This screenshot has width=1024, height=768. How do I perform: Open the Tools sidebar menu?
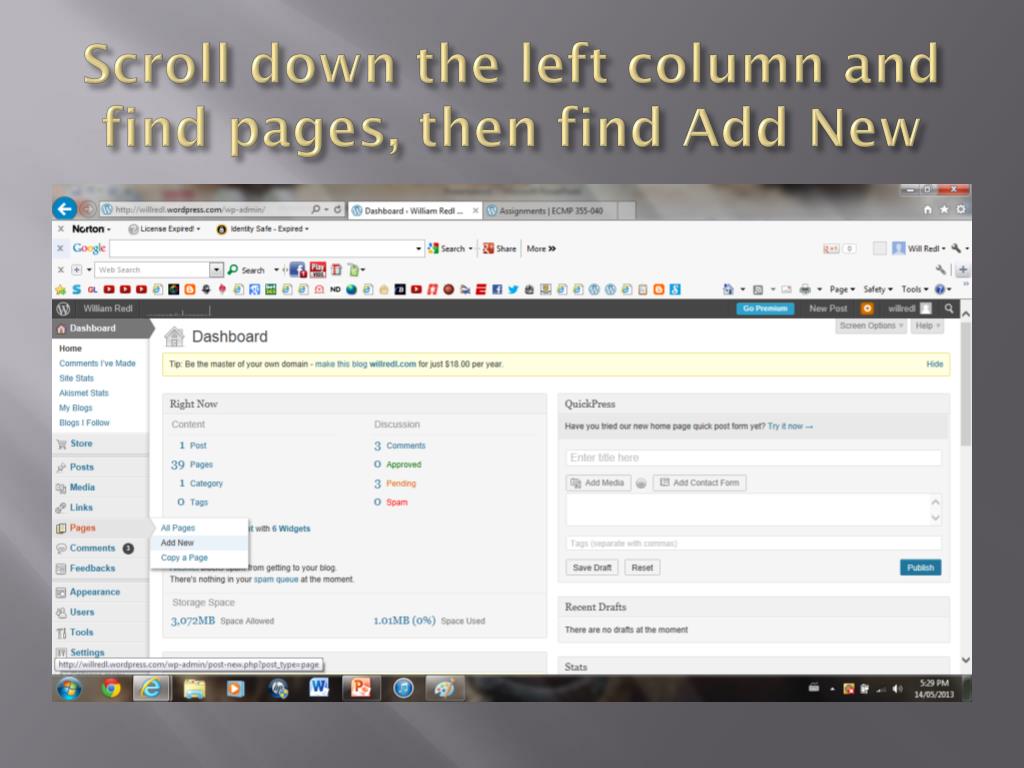(x=82, y=632)
